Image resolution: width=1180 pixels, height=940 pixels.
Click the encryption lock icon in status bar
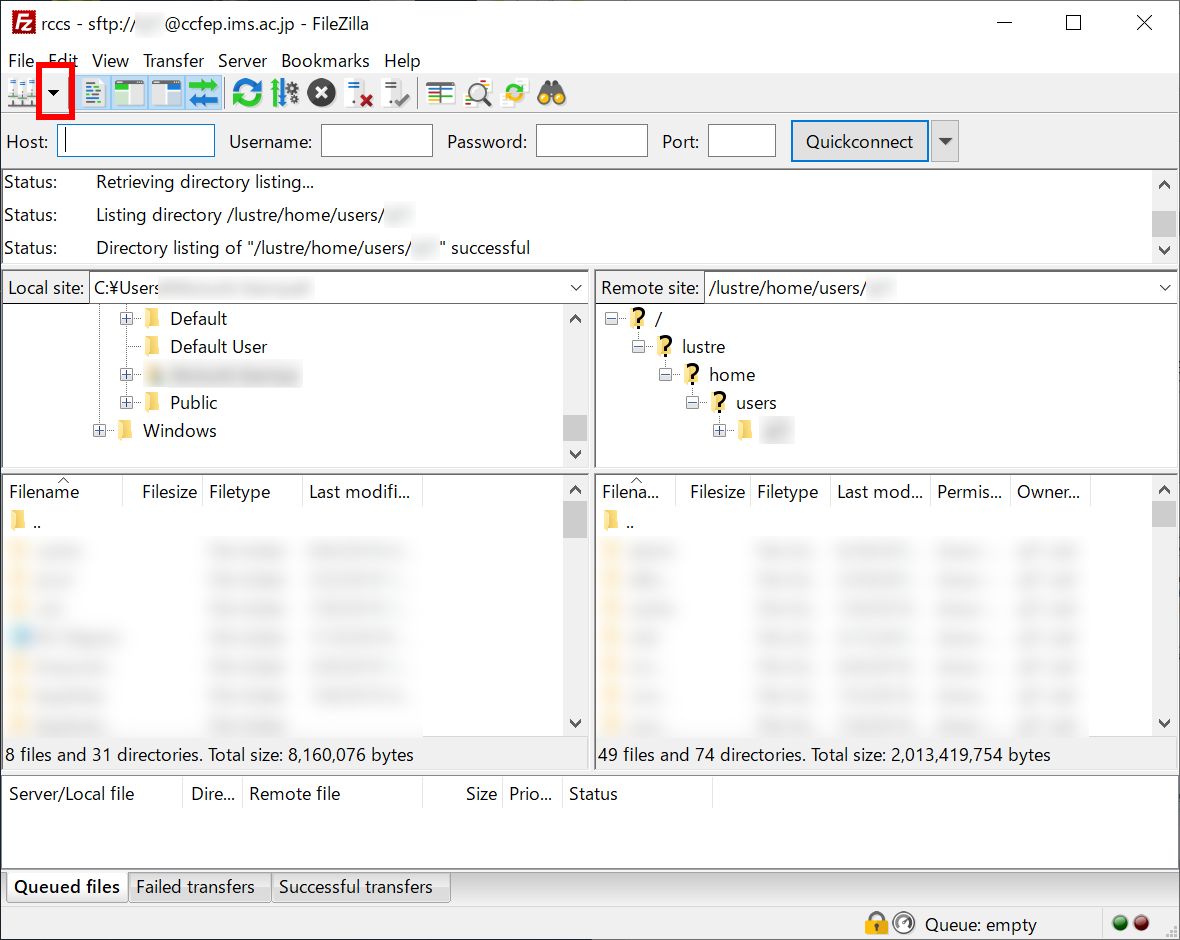tap(876, 923)
